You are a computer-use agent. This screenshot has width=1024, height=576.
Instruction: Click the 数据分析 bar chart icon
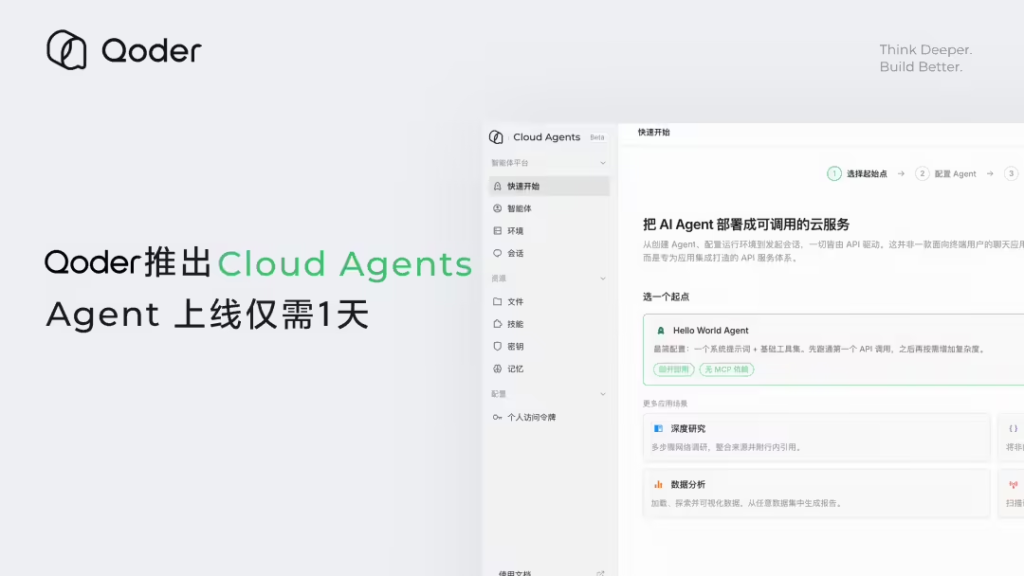(x=658, y=485)
